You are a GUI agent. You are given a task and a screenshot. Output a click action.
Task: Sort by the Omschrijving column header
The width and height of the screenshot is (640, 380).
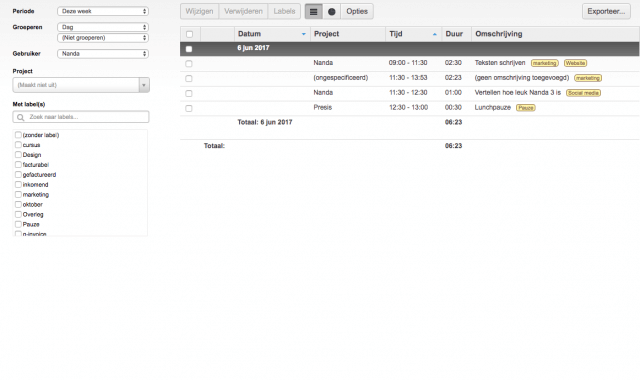point(555,34)
